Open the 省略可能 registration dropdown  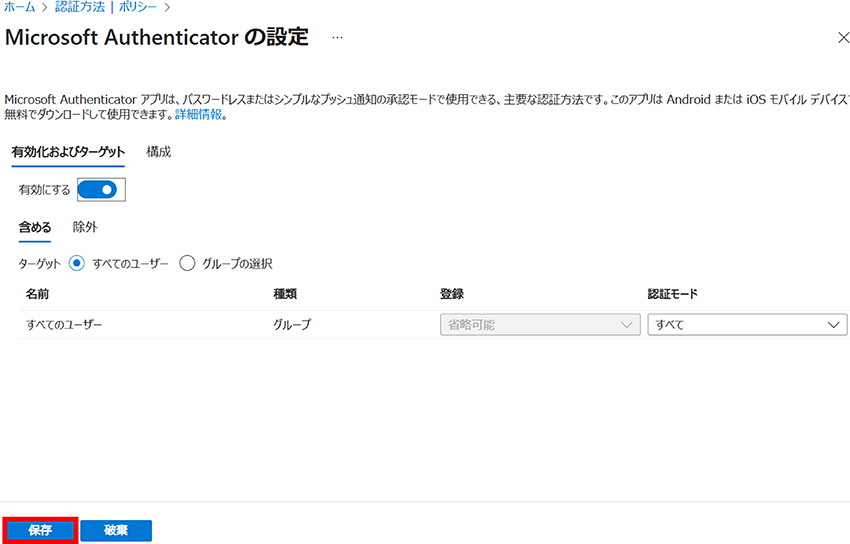pos(540,325)
